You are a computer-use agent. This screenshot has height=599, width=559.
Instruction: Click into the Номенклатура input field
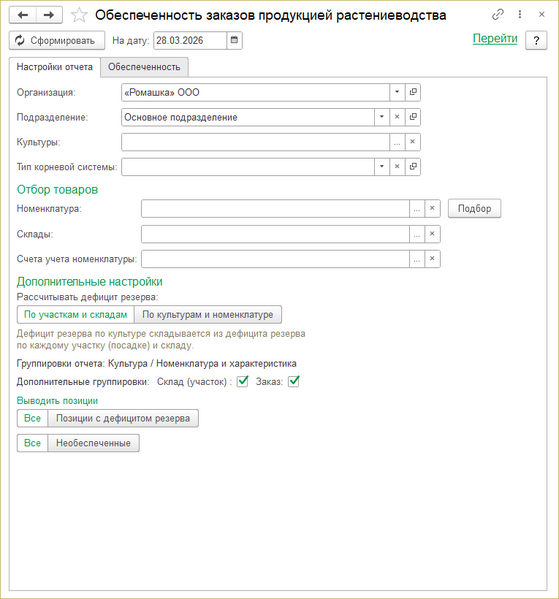click(x=275, y=209)
